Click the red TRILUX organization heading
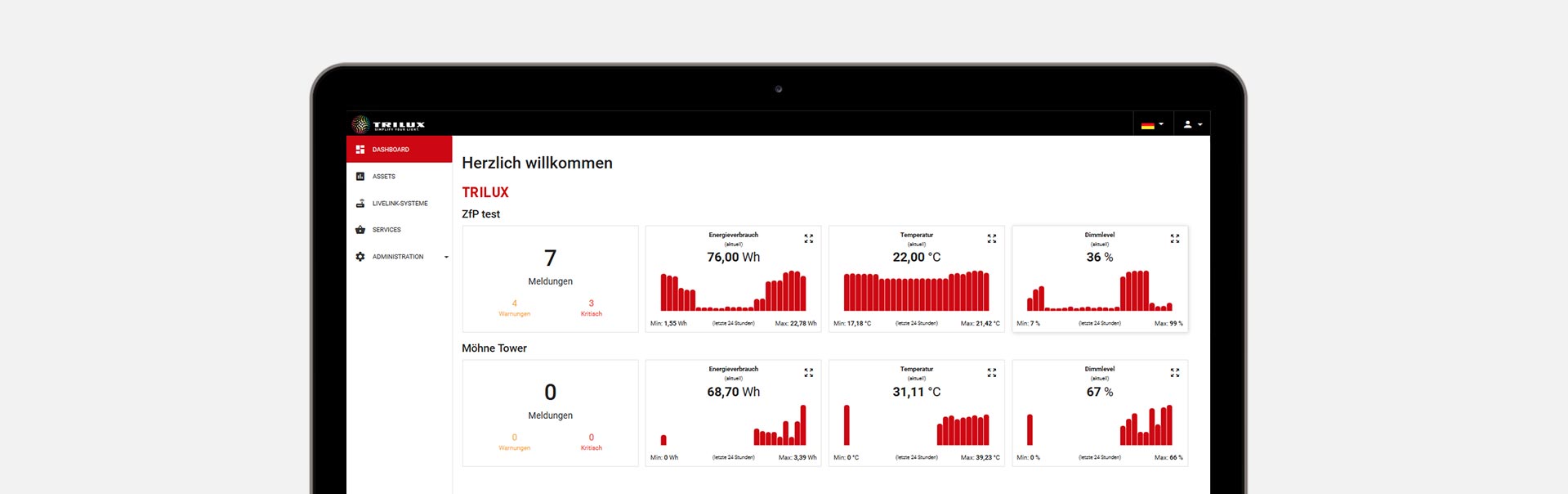This screenshot has width=1568, height=494. pos(485,192)
